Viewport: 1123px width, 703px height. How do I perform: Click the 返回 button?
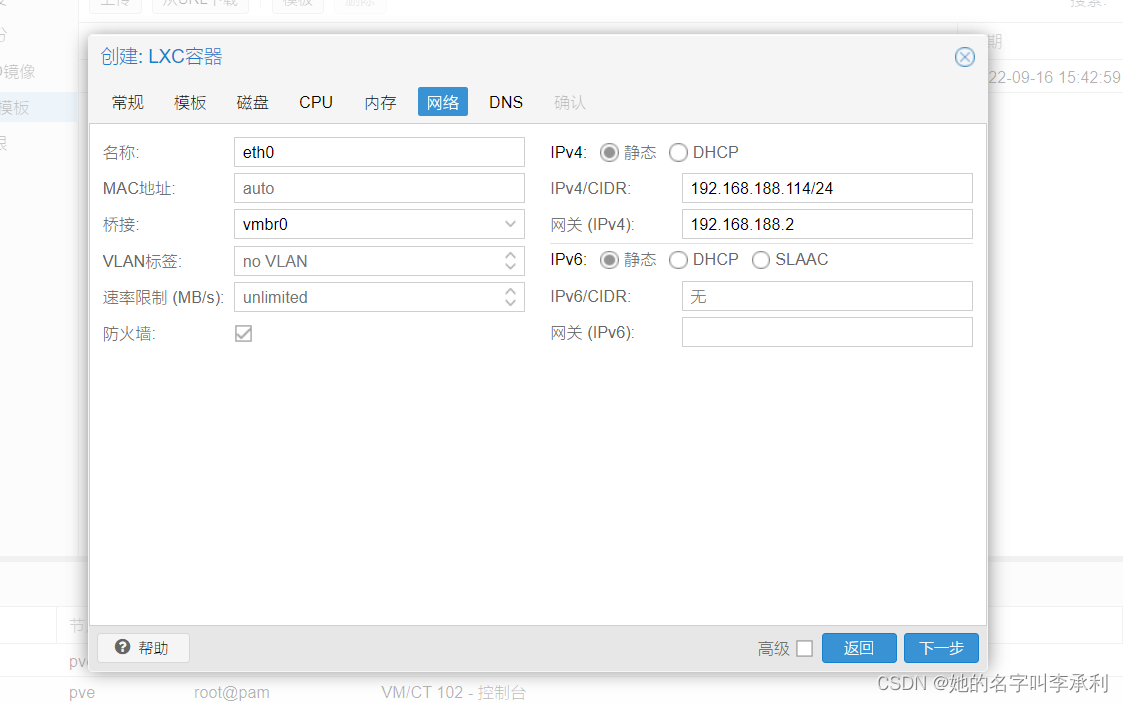(858, 648)
